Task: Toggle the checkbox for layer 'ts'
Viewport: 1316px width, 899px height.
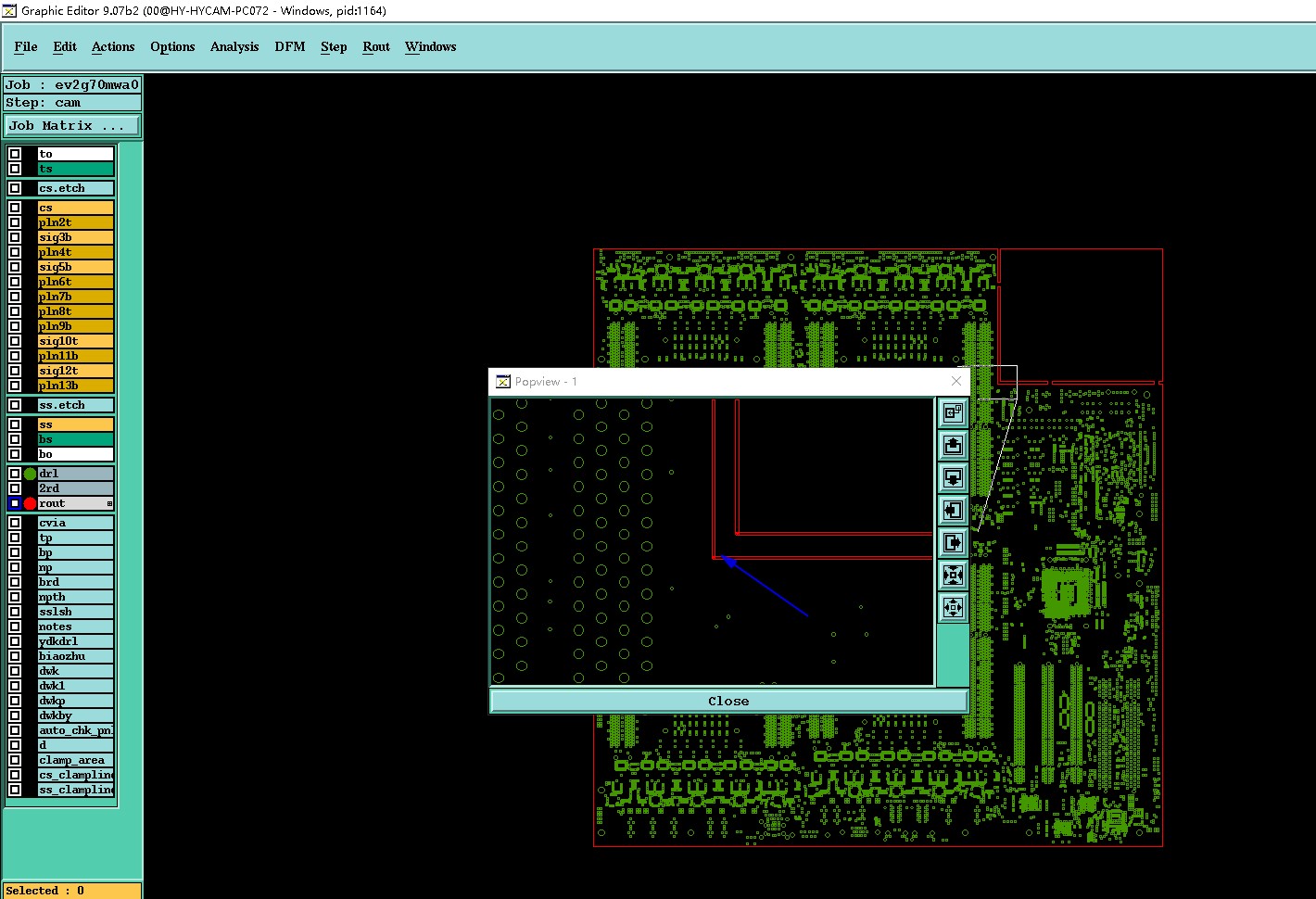Action: 15,169
